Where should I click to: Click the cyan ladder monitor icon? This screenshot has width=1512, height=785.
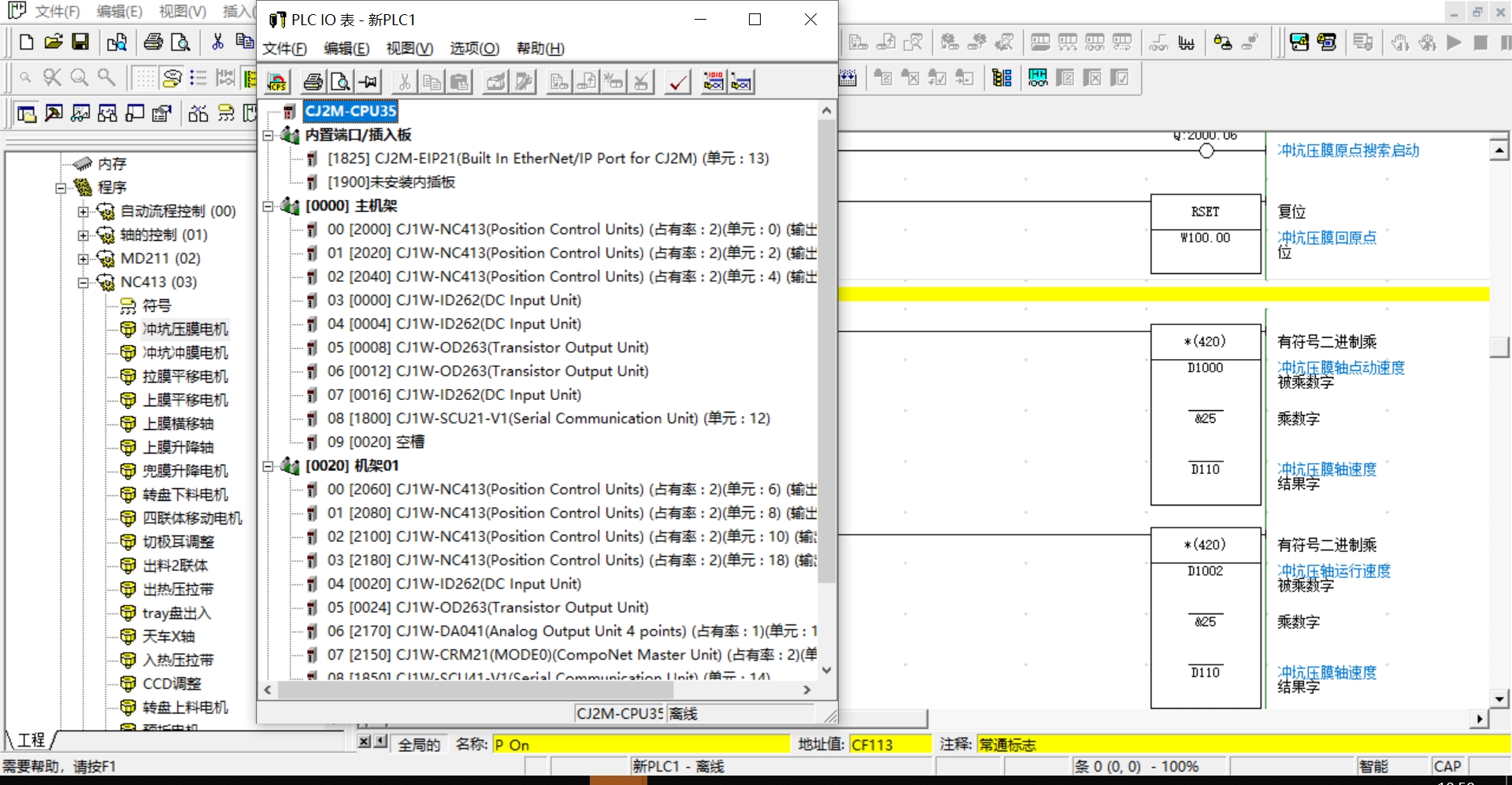(x=1038, y=77)
